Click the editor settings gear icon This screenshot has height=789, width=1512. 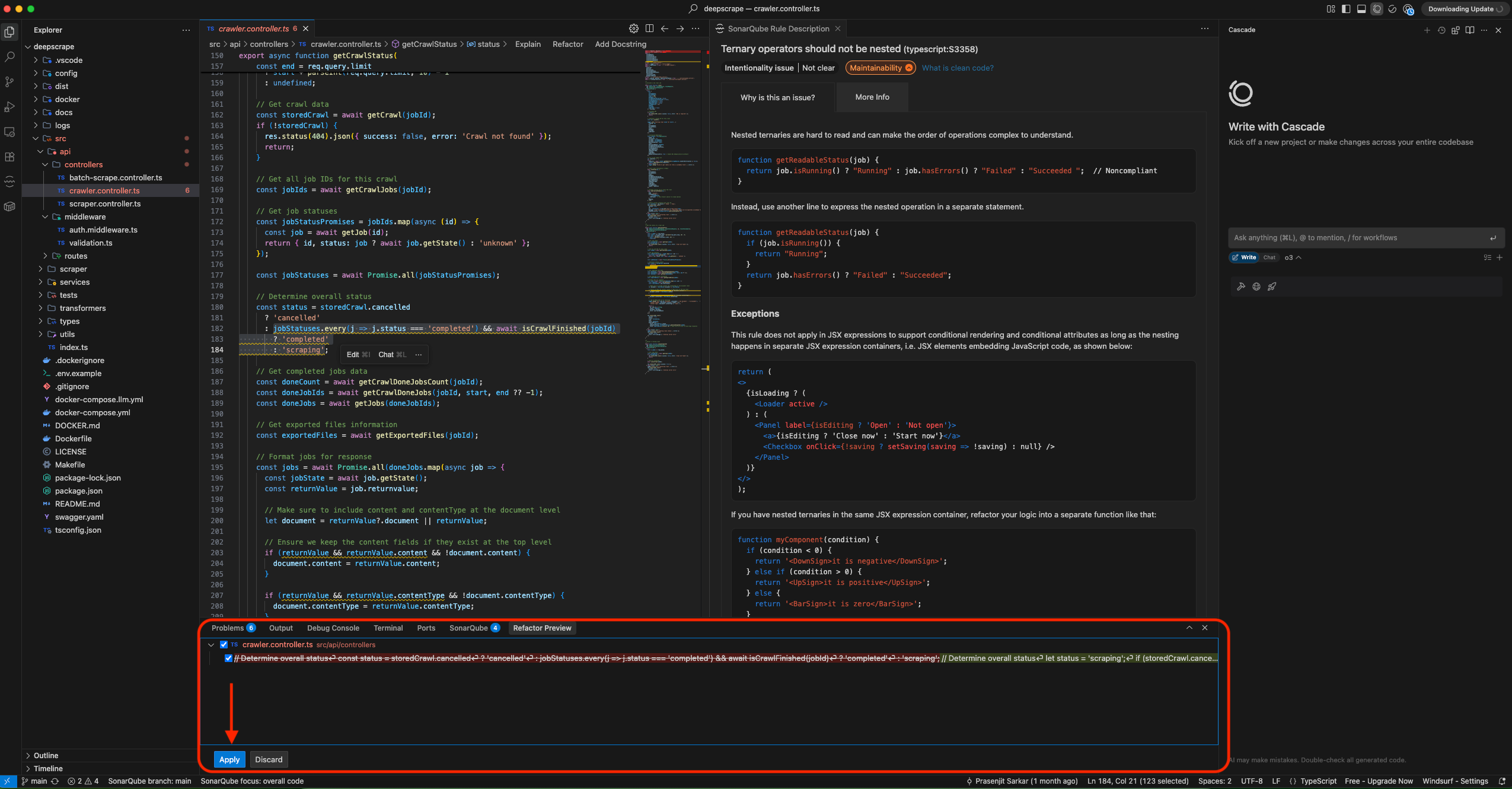pyautogui.click(x=634, y=28)
